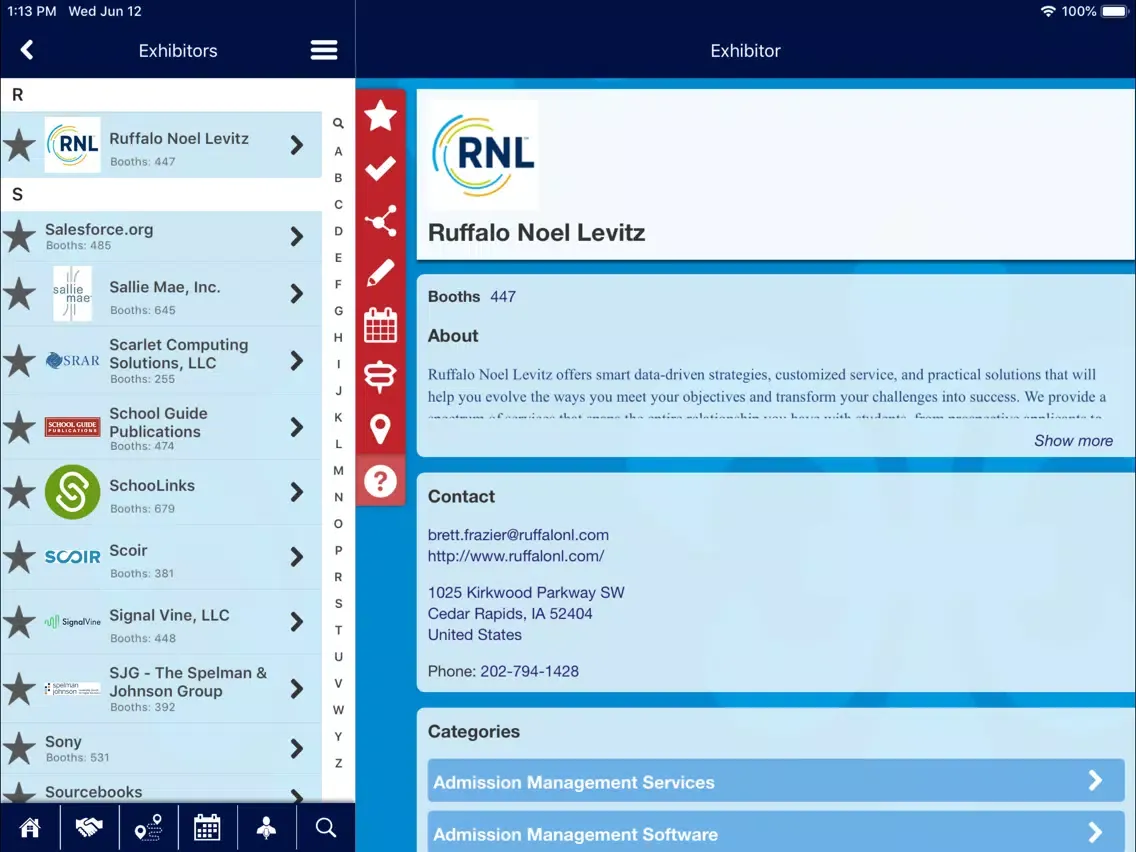1136x852 pixels.
Task: Jump to letter R in index
Action: (x=338, y=577)
